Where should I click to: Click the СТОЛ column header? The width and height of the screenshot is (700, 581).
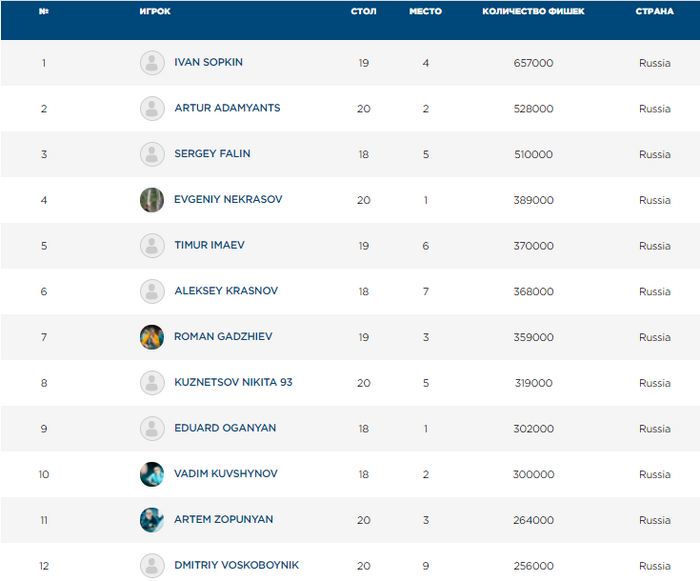click(x=363, y=12)
